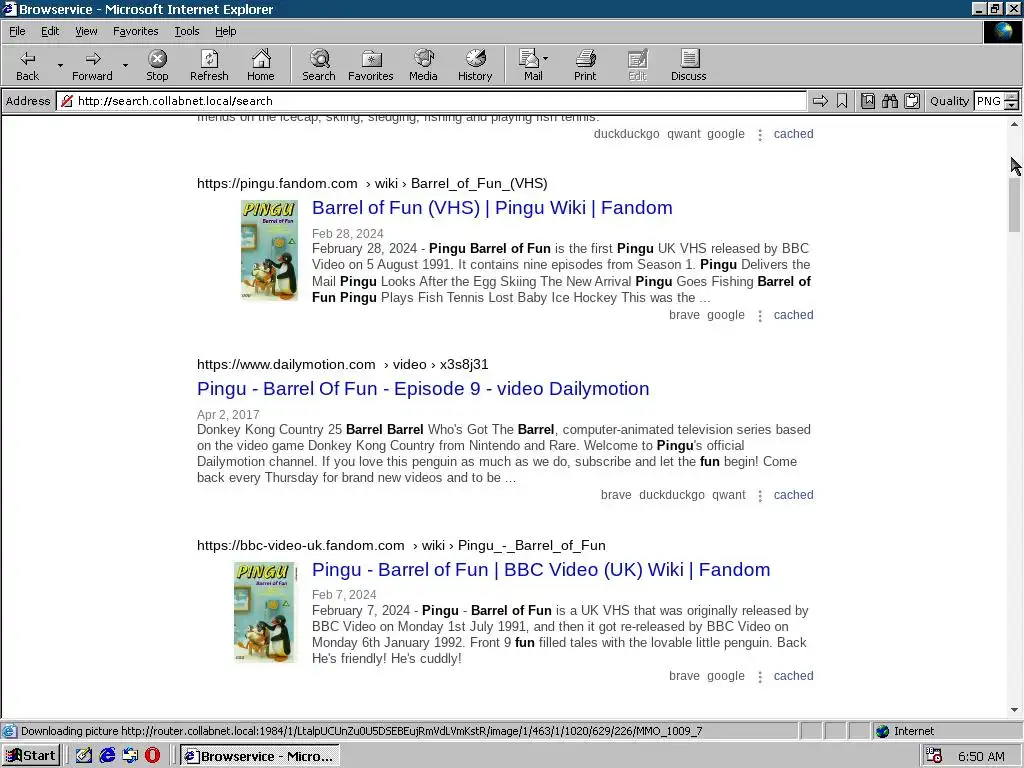Open the File menu
Image resolution: width=1024 pixels, height=768 pixels.
pyautogui.click(x=17, y=31)
